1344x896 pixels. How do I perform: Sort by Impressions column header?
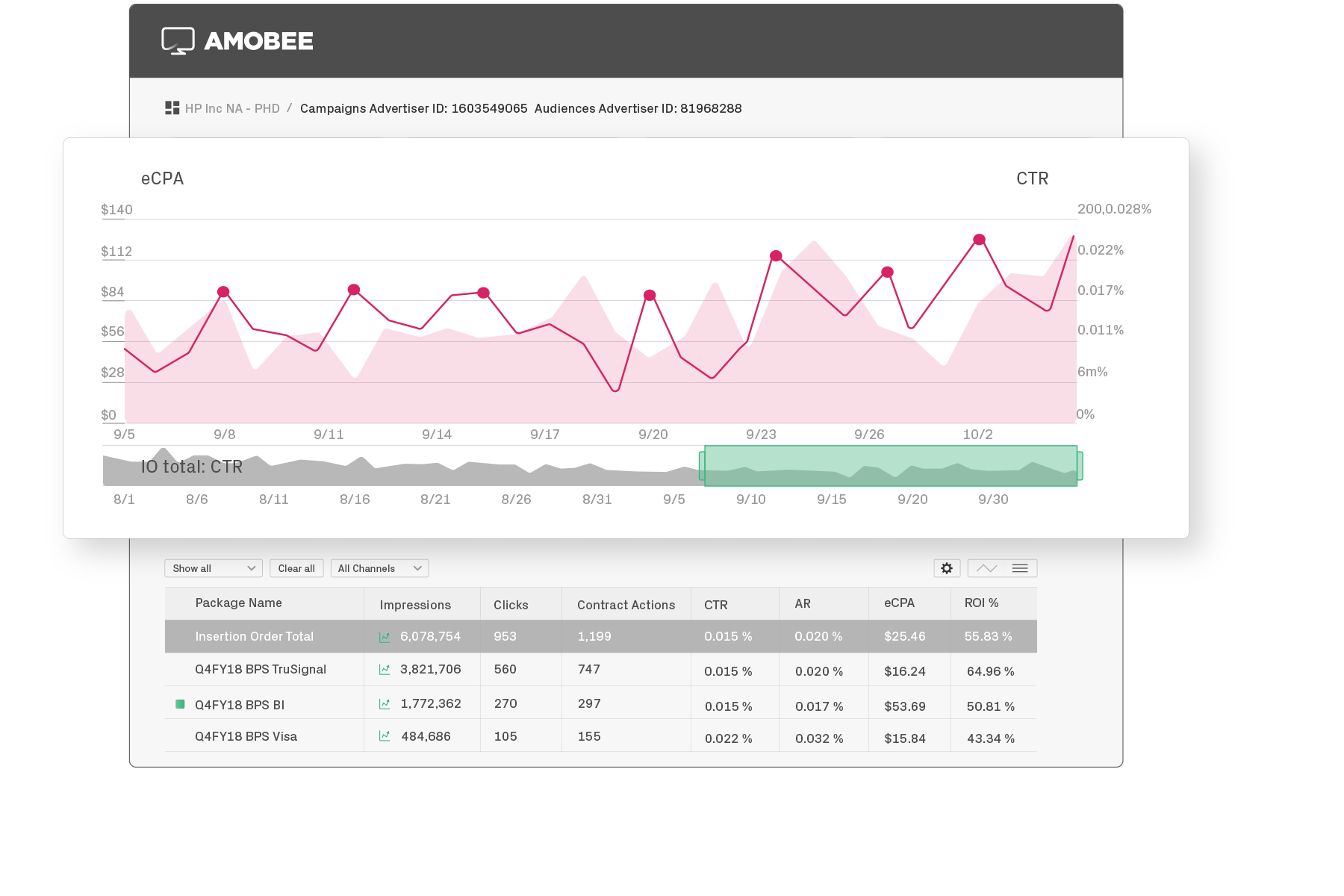(x=415, y=605)
